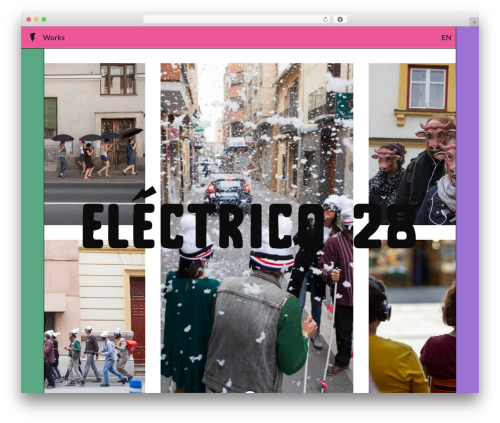Open photo of group in white hats walking
The width and height of the screenshot is (500, 423).
click(95, 316)
